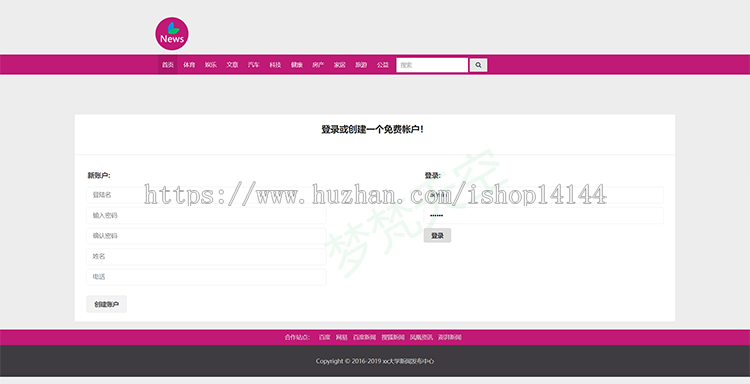Open the 旅游 travel section
750x384 pixels.
(361, 65)
